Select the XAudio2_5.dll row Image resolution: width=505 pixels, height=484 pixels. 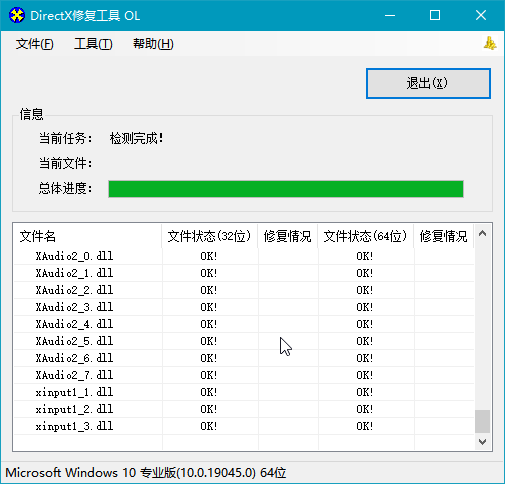[244, 341]
